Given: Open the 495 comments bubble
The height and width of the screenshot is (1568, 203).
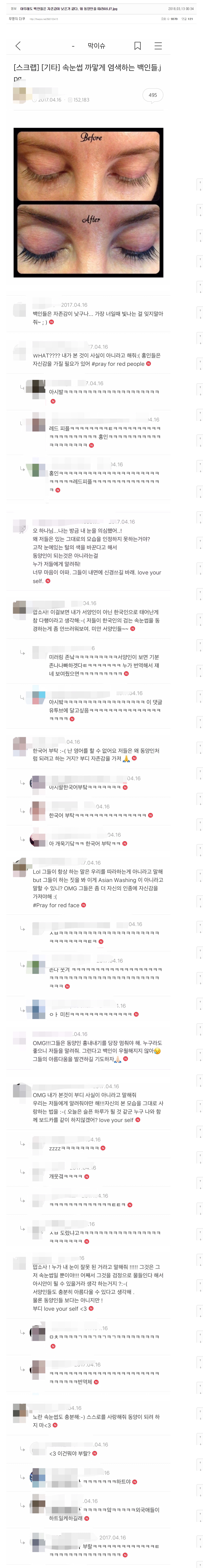Looking at the screenshot, I should pos(153,95).
